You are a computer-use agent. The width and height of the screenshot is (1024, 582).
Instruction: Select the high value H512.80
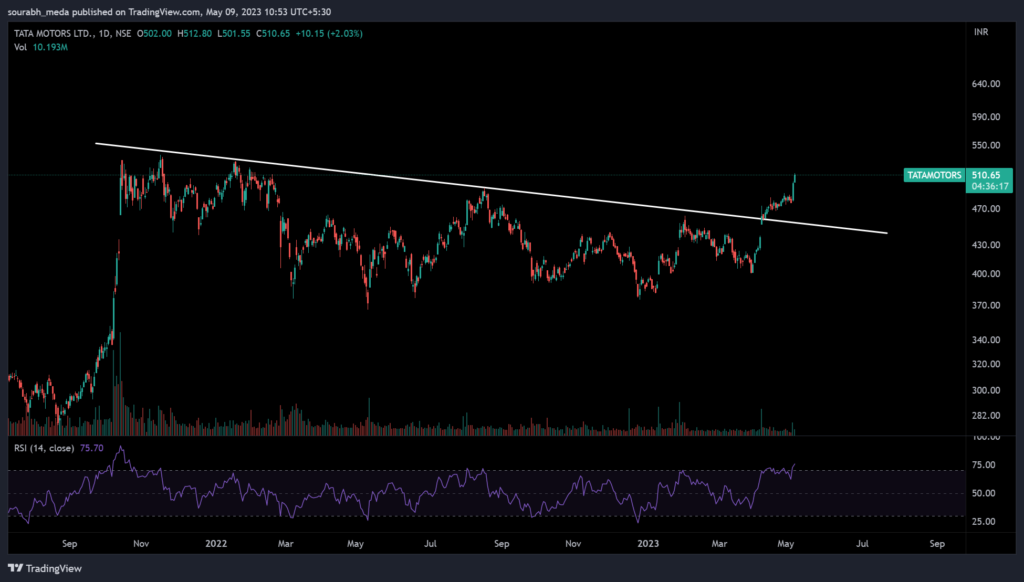[x=195, y=33]
